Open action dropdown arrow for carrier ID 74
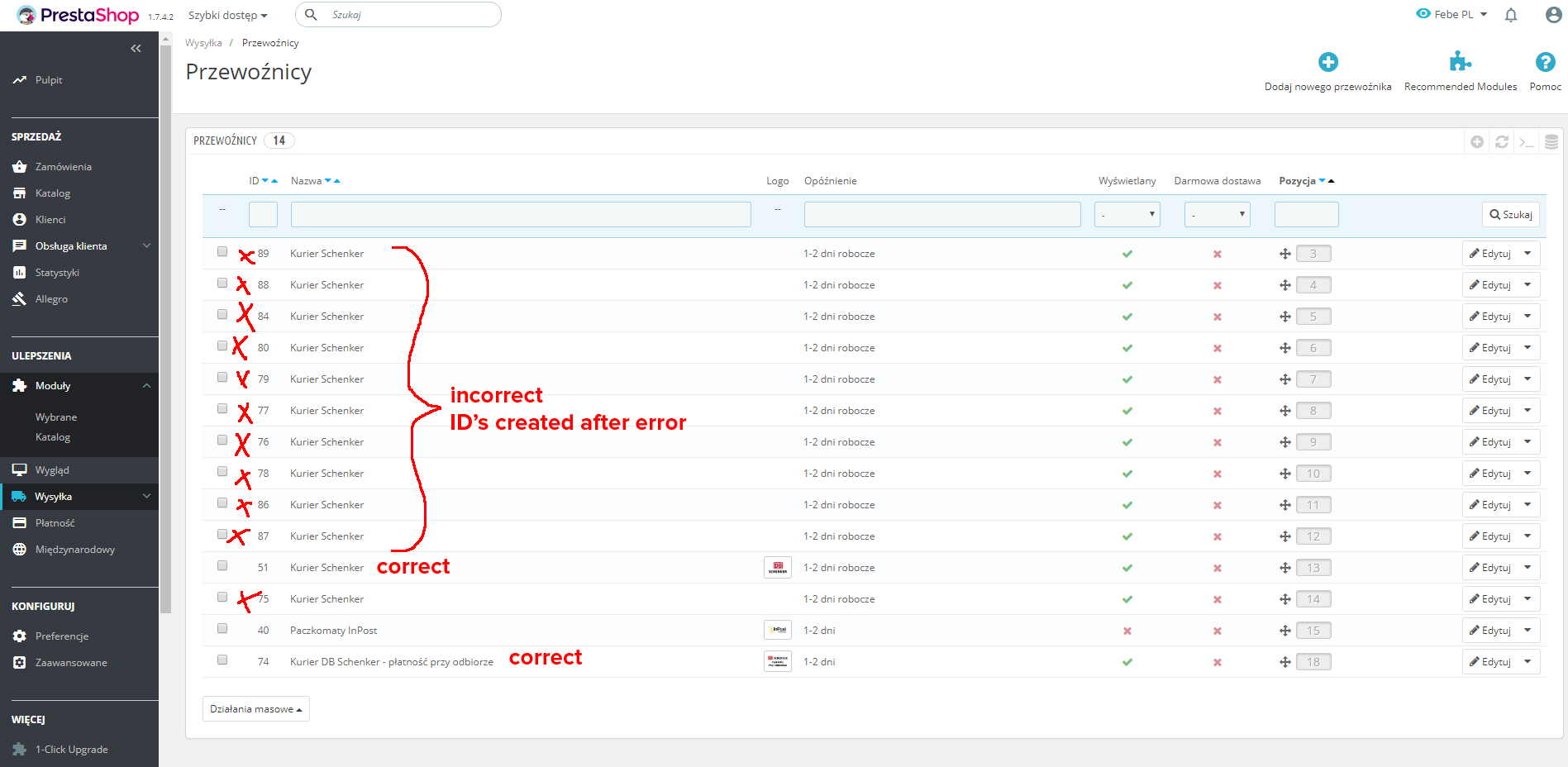 click(1527, 662)
